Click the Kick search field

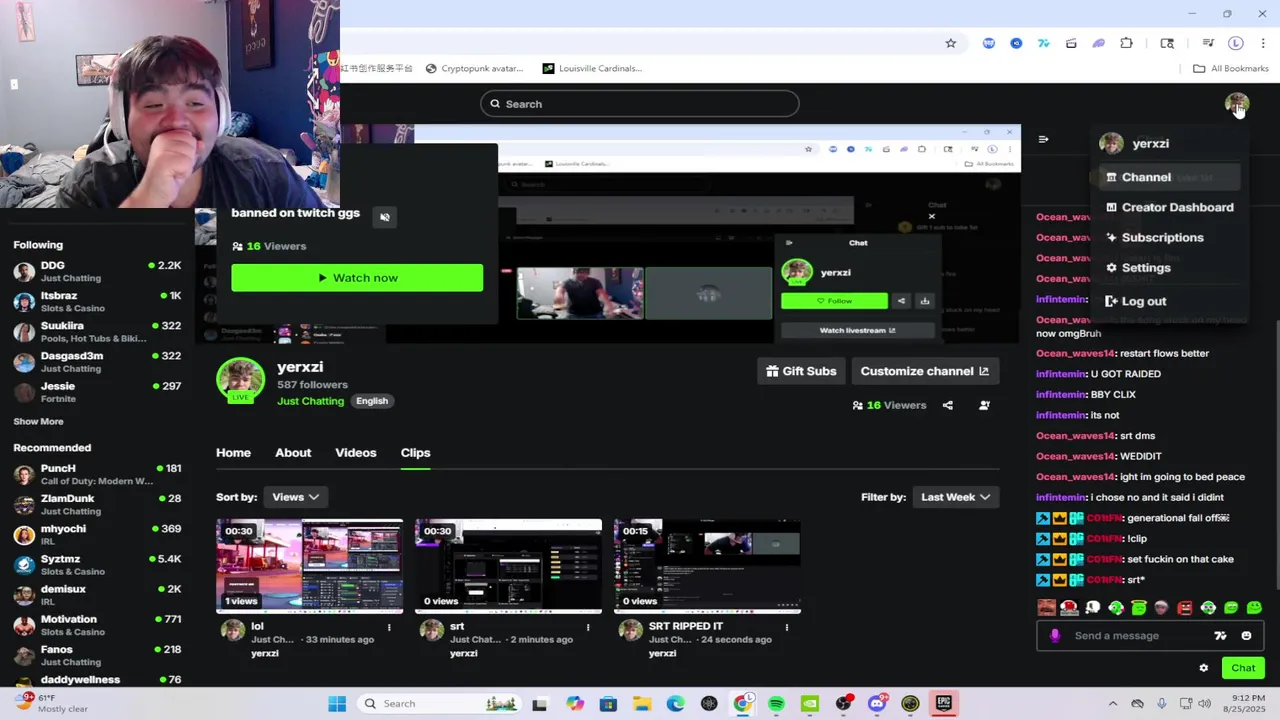click(x=640, y=104)
